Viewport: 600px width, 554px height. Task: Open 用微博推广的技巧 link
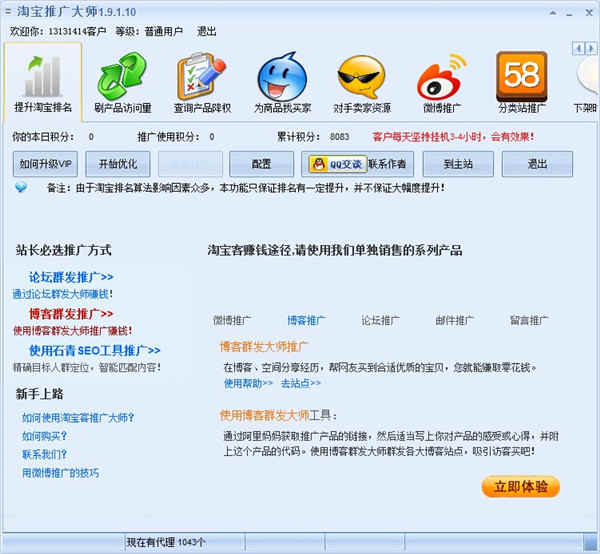click(60, 473)
